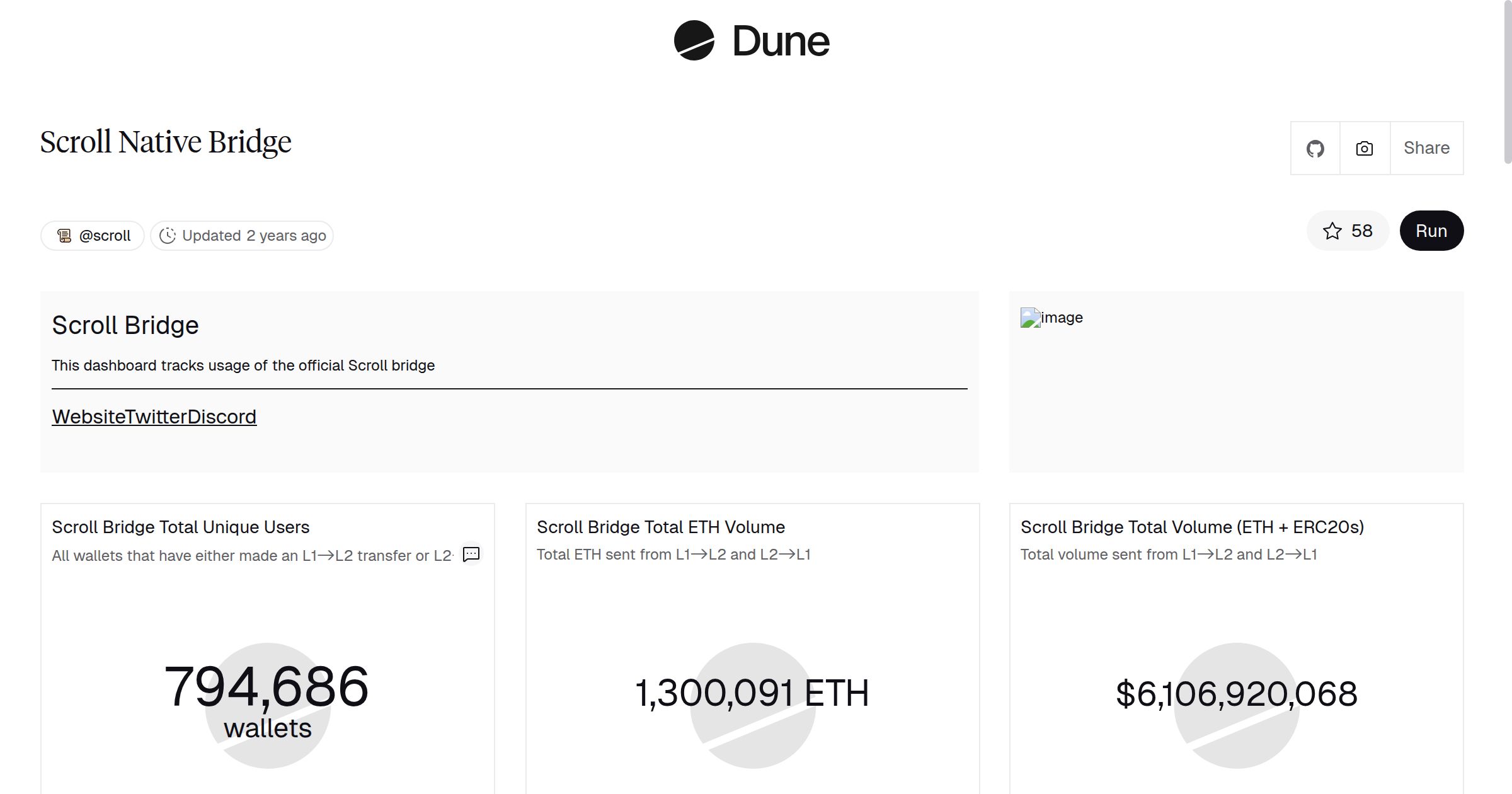Click the camera screenshot icon

tap(1363, 148)
